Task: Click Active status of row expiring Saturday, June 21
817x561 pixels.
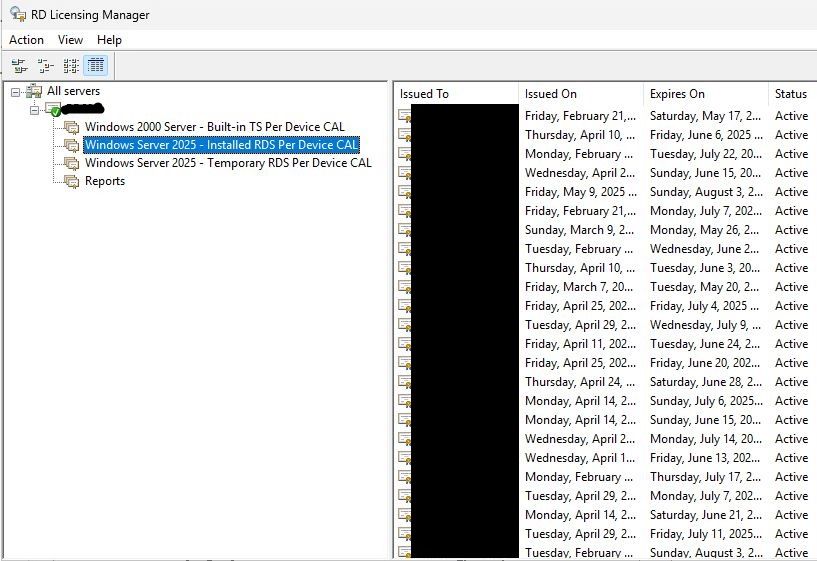Action: pyautogui.click(x=791, y=515)
